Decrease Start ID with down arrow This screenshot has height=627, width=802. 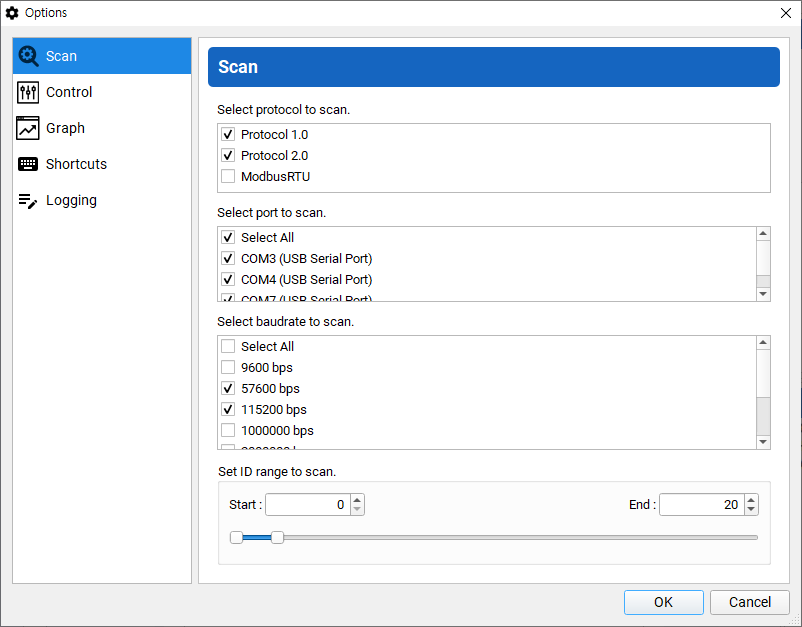click(357, 510)
